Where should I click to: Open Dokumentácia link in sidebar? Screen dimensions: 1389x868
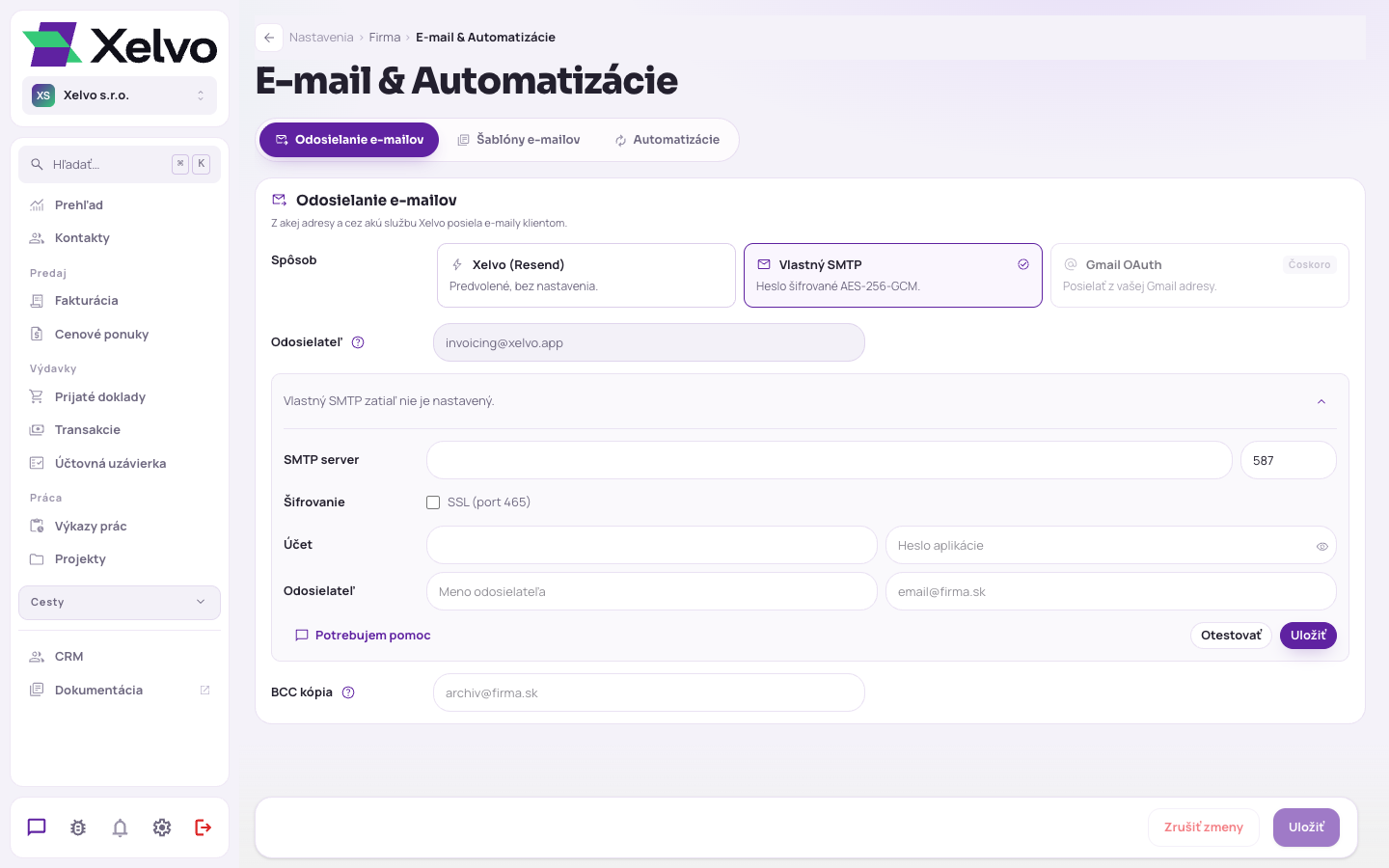pos(120,691)
